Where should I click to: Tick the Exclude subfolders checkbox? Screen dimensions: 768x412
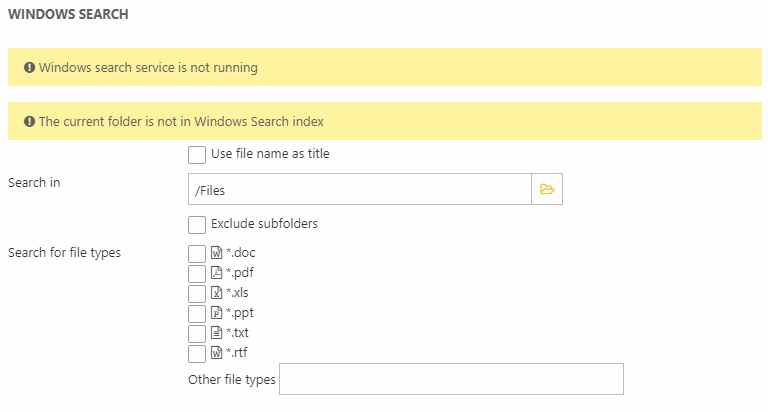197,224
